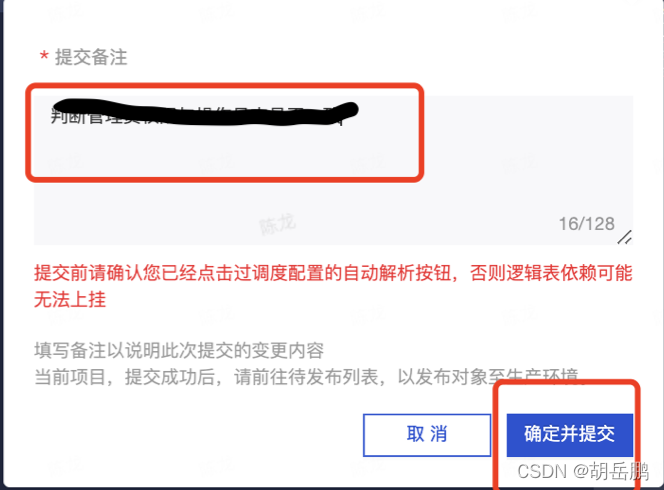Click the red 无法上挂 warning line
This screenshot has height=490, width=664.
[70, 300]
